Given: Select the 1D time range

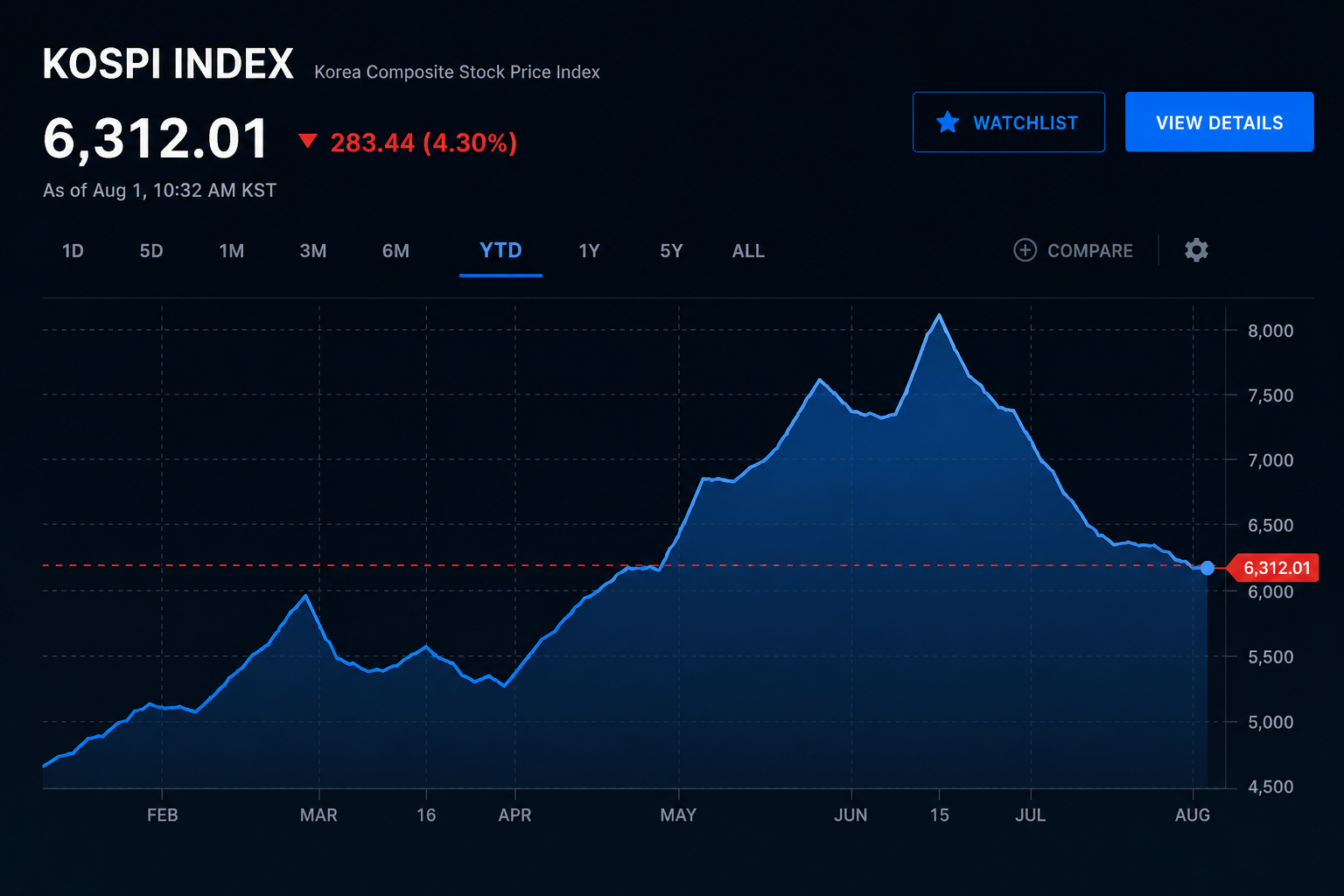Looking at the screenshot, I should click(x=73, y=251).
